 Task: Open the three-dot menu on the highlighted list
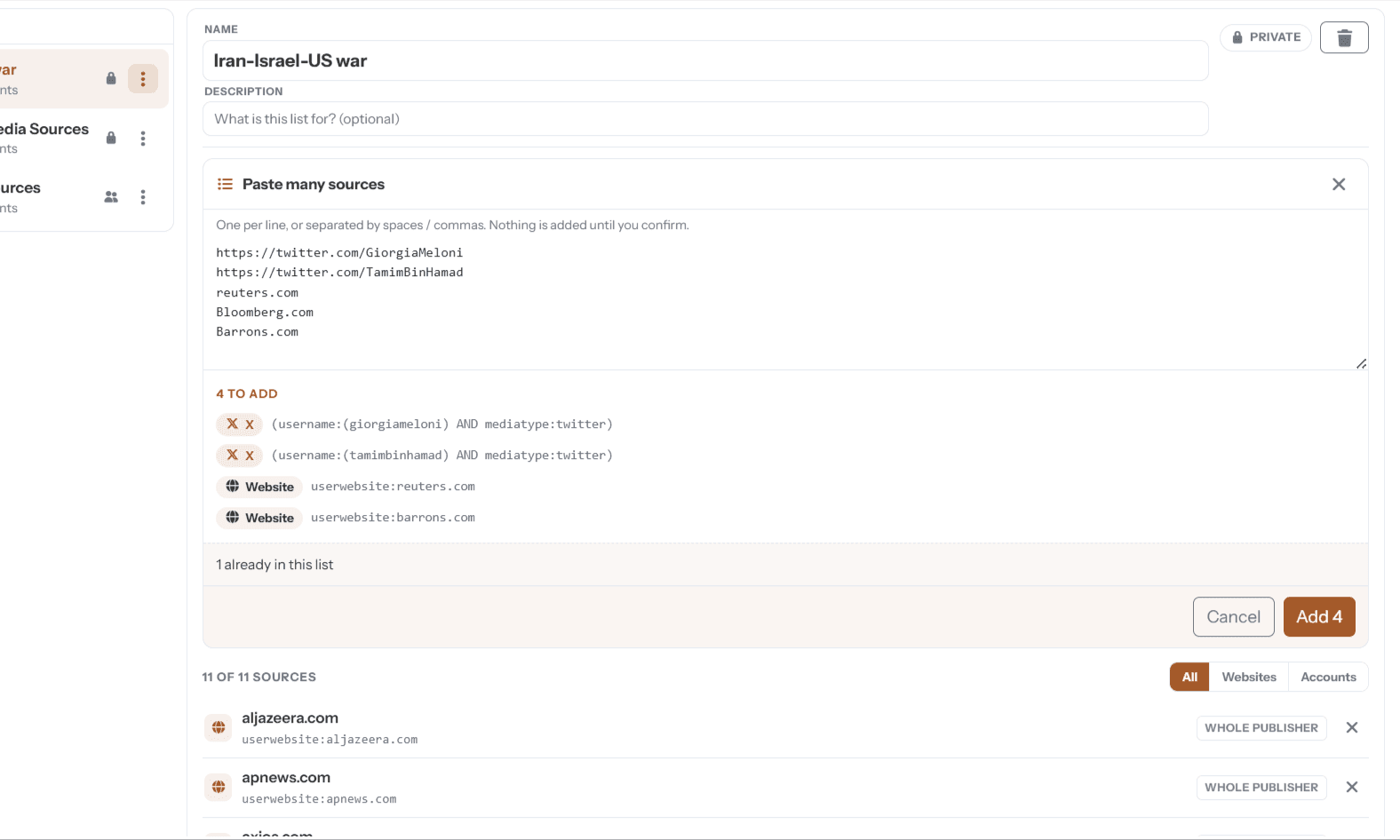click(x=143, y=79)
